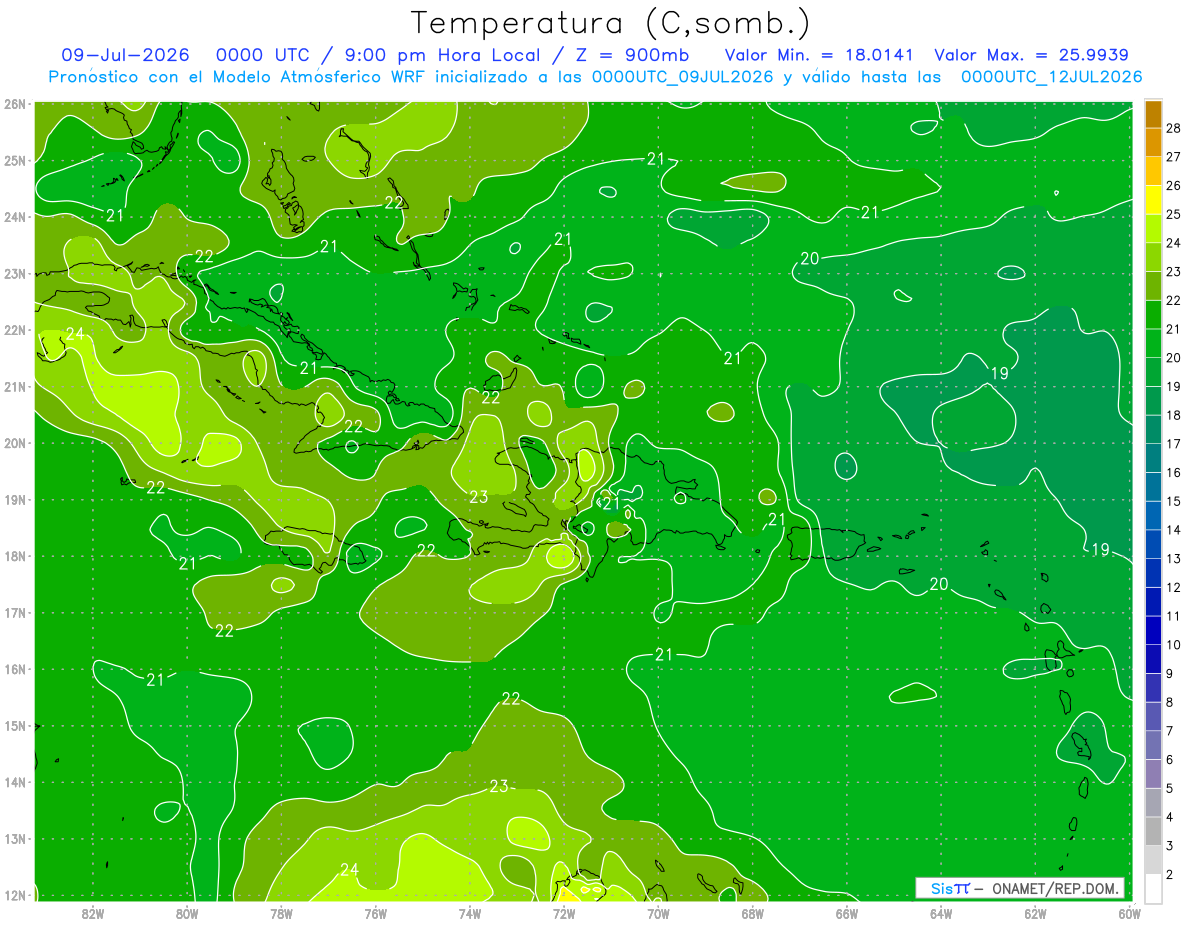The width and height of the screenshot is (1200, 927).
Task: Click the white swatch below scale value 2
Action: coord(1153,888)
